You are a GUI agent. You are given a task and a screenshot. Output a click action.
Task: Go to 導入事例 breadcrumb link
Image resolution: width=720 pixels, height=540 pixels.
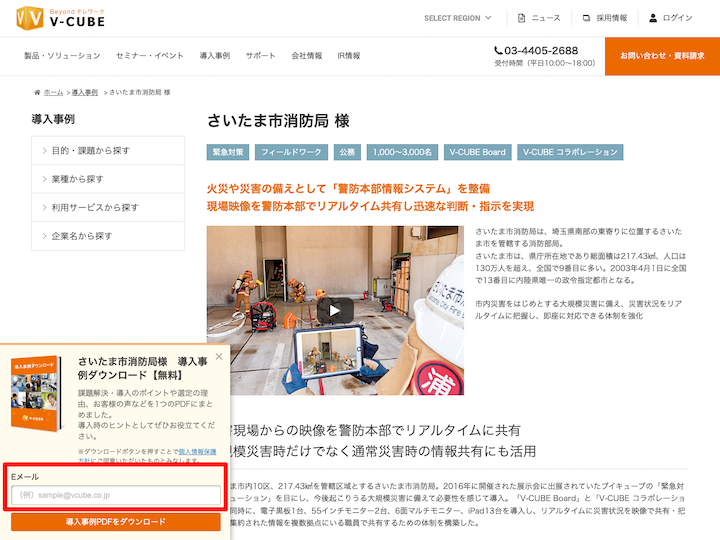tap(84, 92)
